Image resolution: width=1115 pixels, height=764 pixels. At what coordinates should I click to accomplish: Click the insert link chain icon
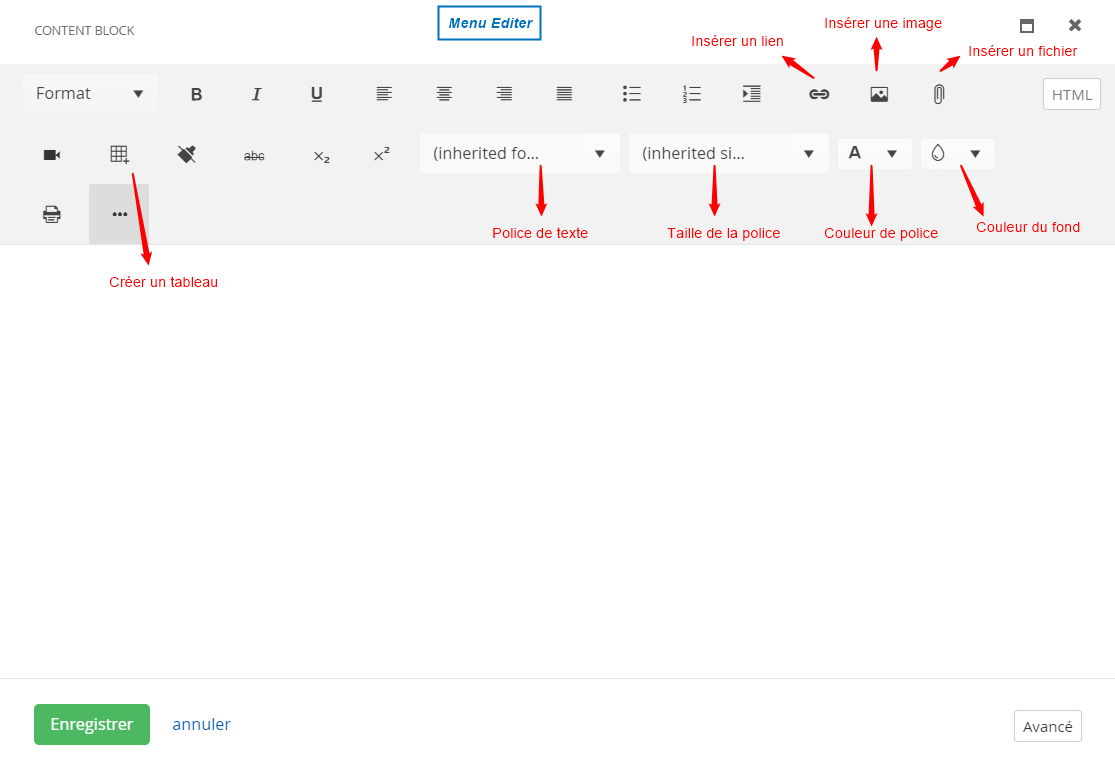click(x=819, y=94)
